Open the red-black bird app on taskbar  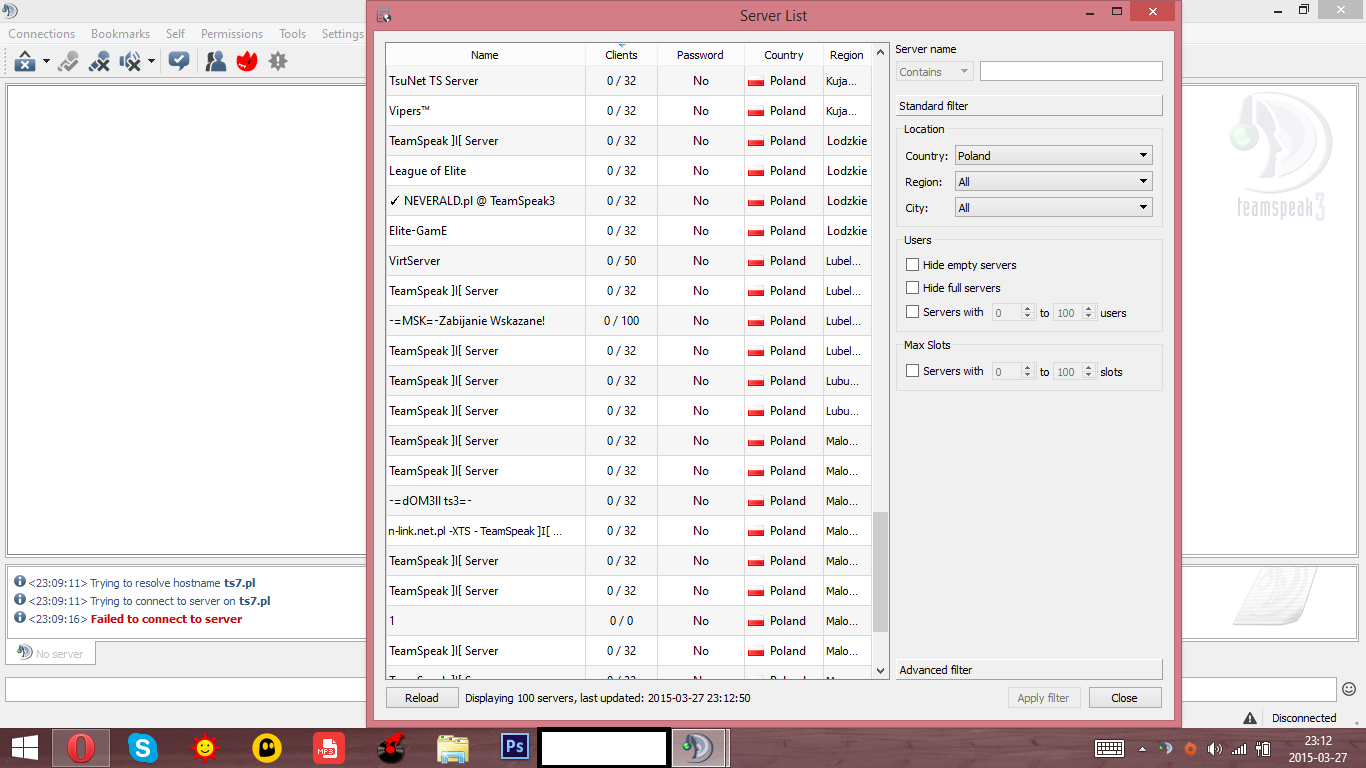click(391, 747)
